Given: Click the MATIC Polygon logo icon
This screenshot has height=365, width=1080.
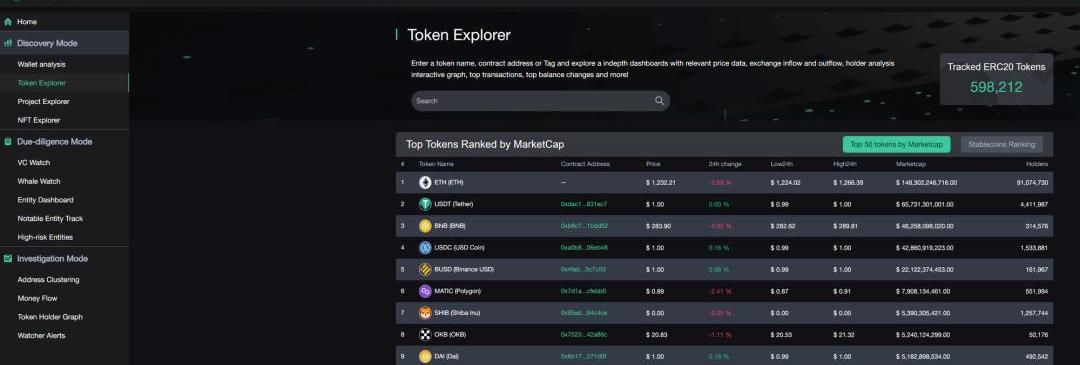Looking at the screenshot, I should click(425, 291).
